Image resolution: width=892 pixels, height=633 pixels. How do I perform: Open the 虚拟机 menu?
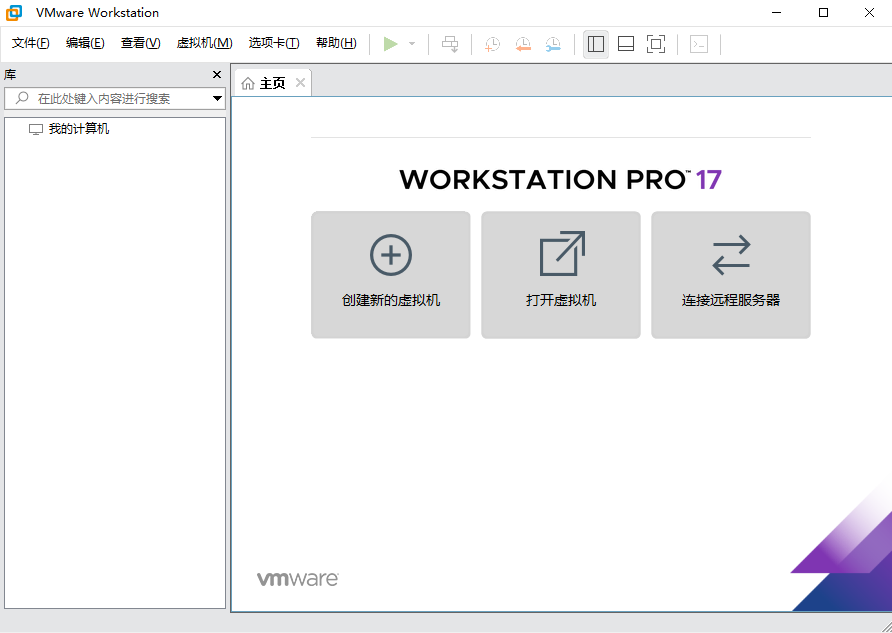[x=203, y=43]
